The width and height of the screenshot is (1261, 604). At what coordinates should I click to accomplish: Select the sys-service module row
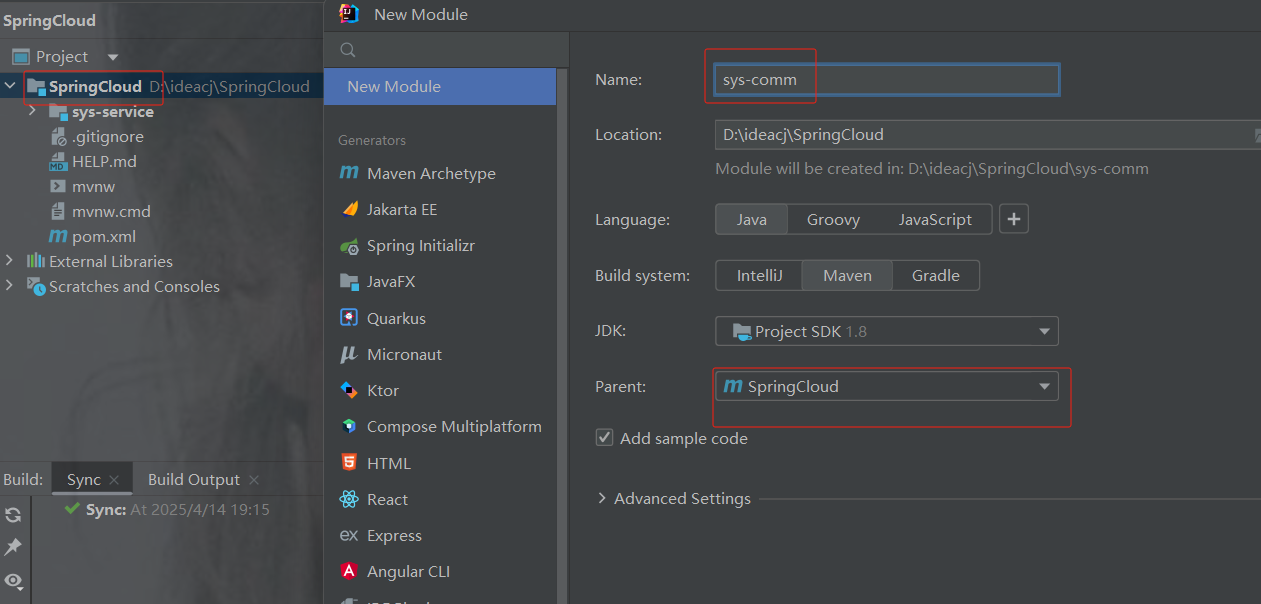point(161,111)
